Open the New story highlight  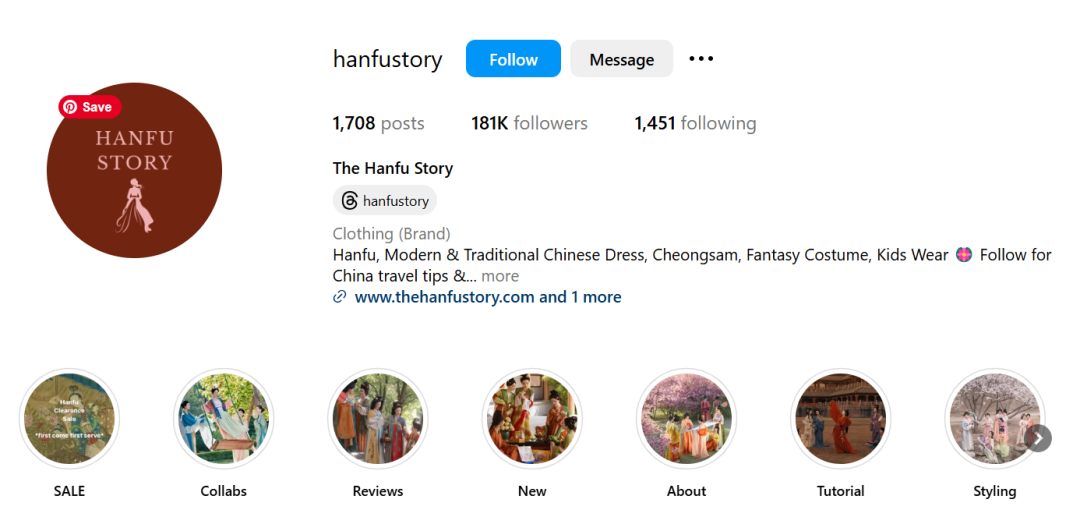pos(532,419)
